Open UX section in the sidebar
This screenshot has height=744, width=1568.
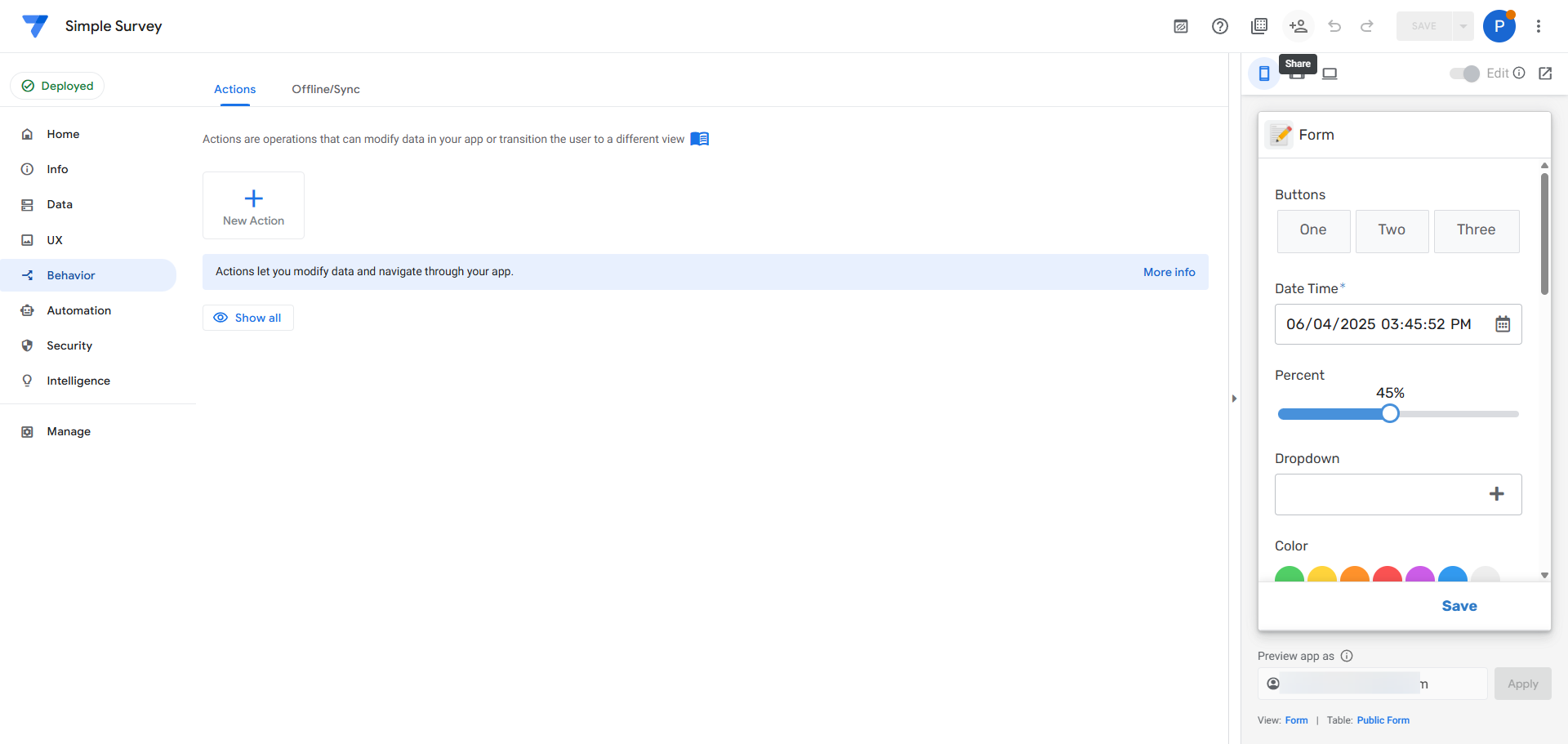click(x=88, y=240)
